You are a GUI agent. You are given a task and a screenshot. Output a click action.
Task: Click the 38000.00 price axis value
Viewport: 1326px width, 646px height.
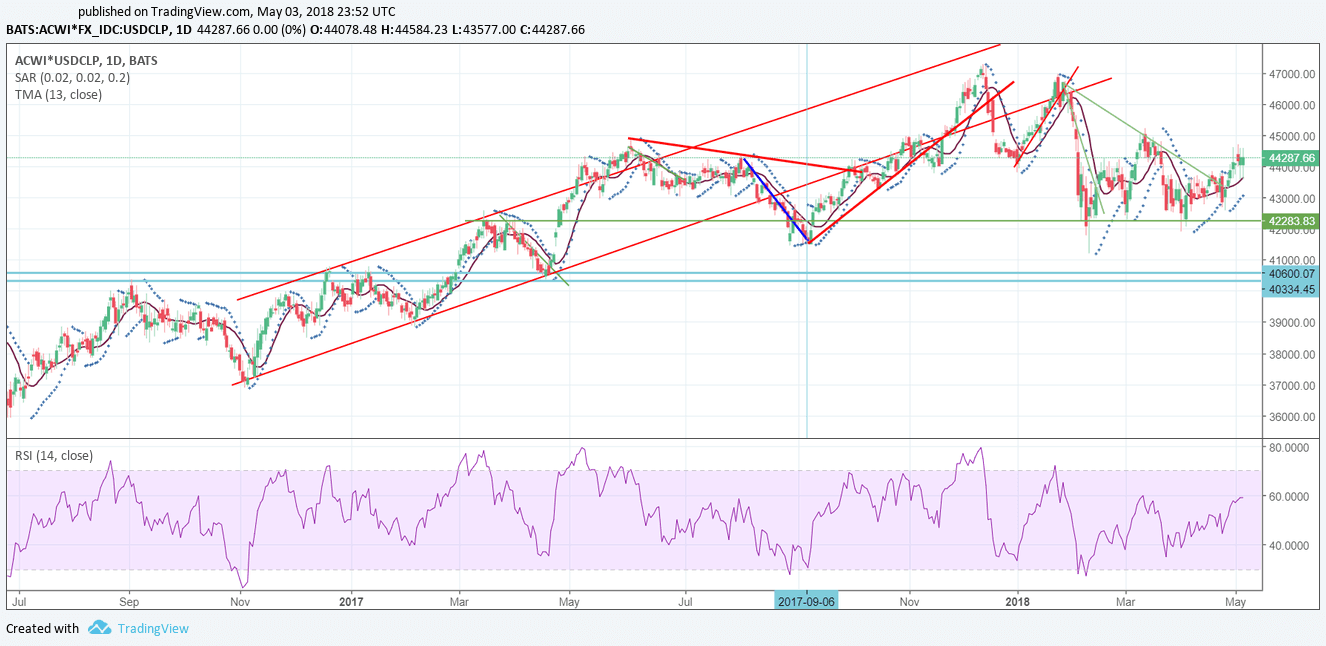pos(1291,354)
